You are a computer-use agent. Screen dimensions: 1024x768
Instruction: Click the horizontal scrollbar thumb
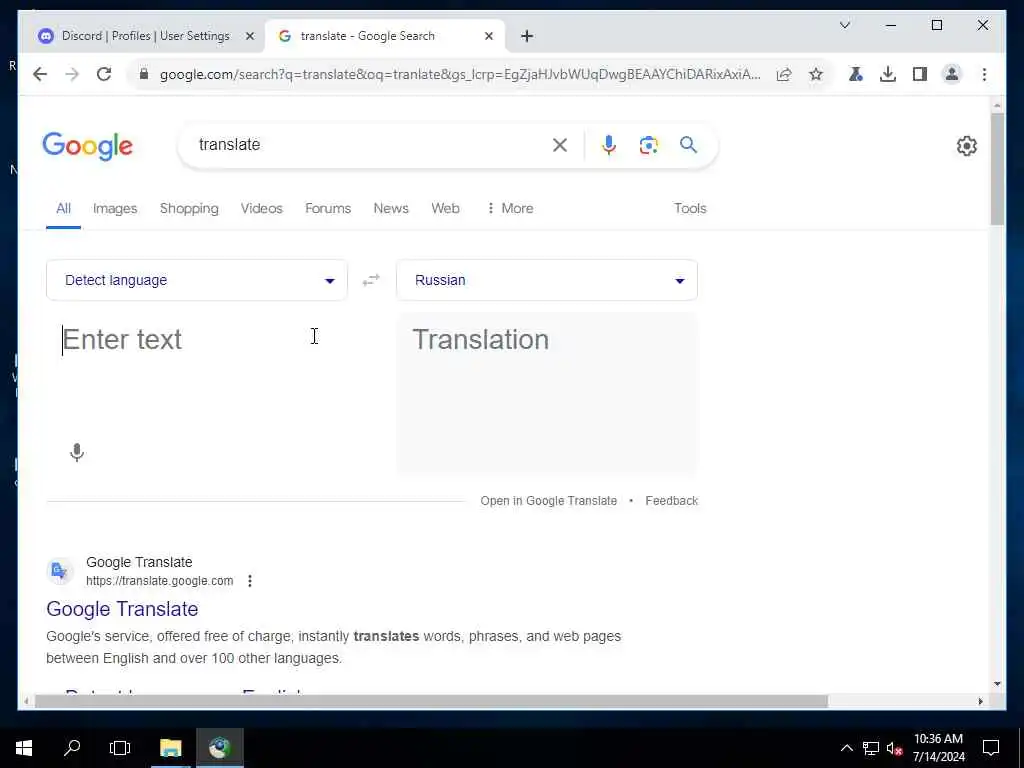click(431, 701)
